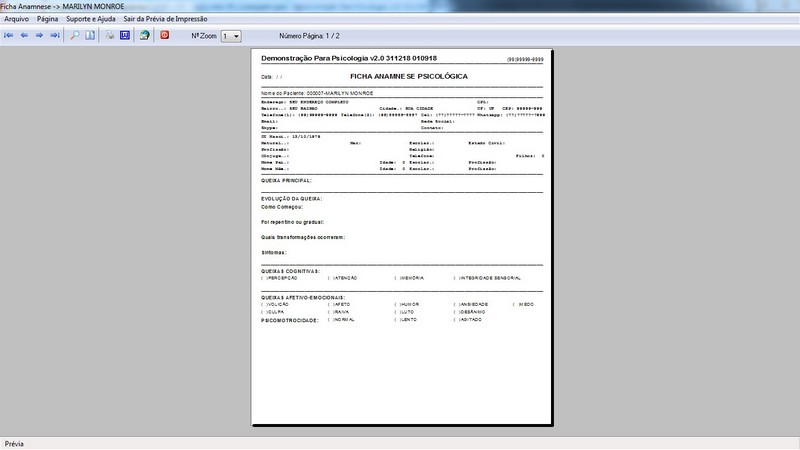800x450 pixels.
Task: Click the printer icon to print
Action: coord(110,35)
